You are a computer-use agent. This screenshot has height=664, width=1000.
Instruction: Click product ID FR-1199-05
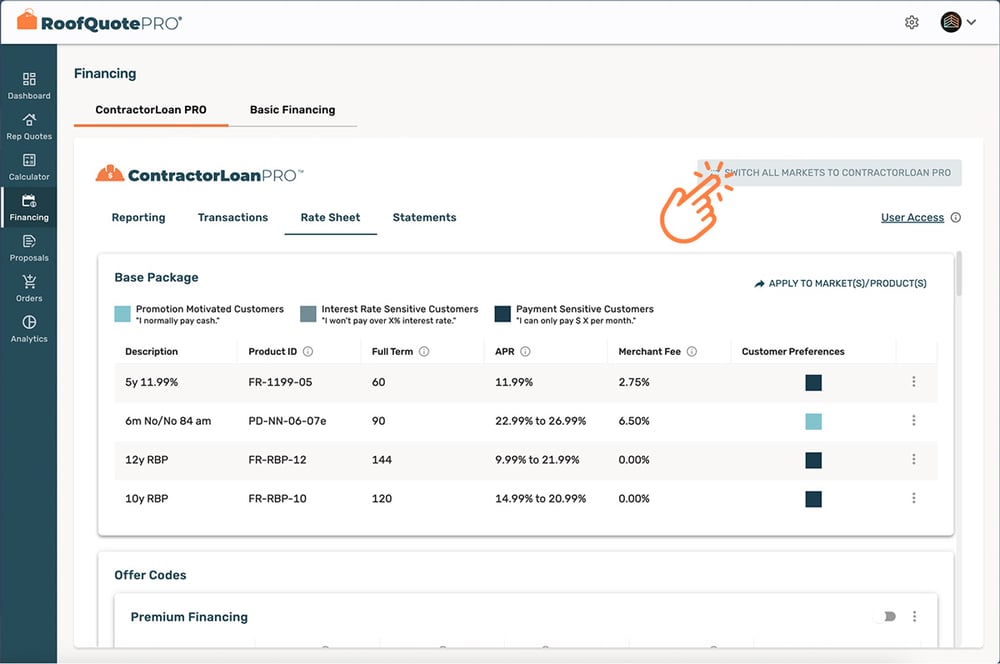[280, 382]
